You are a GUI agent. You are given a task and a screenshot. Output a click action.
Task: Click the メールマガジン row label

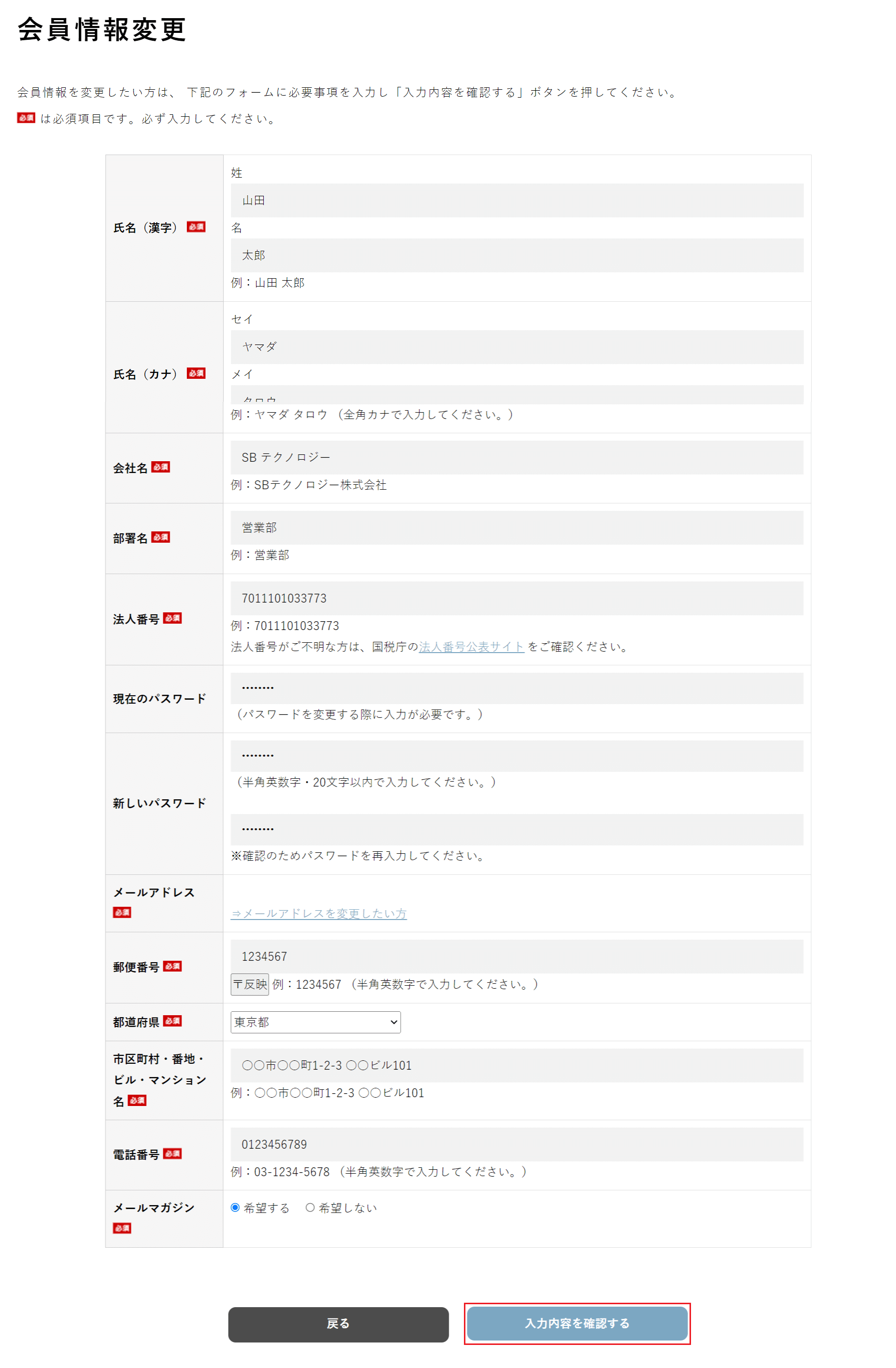[154, 1208]
